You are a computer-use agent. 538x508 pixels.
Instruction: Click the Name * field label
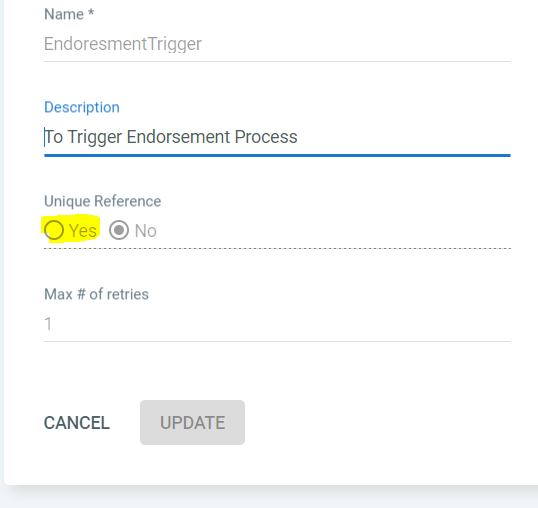69,14
